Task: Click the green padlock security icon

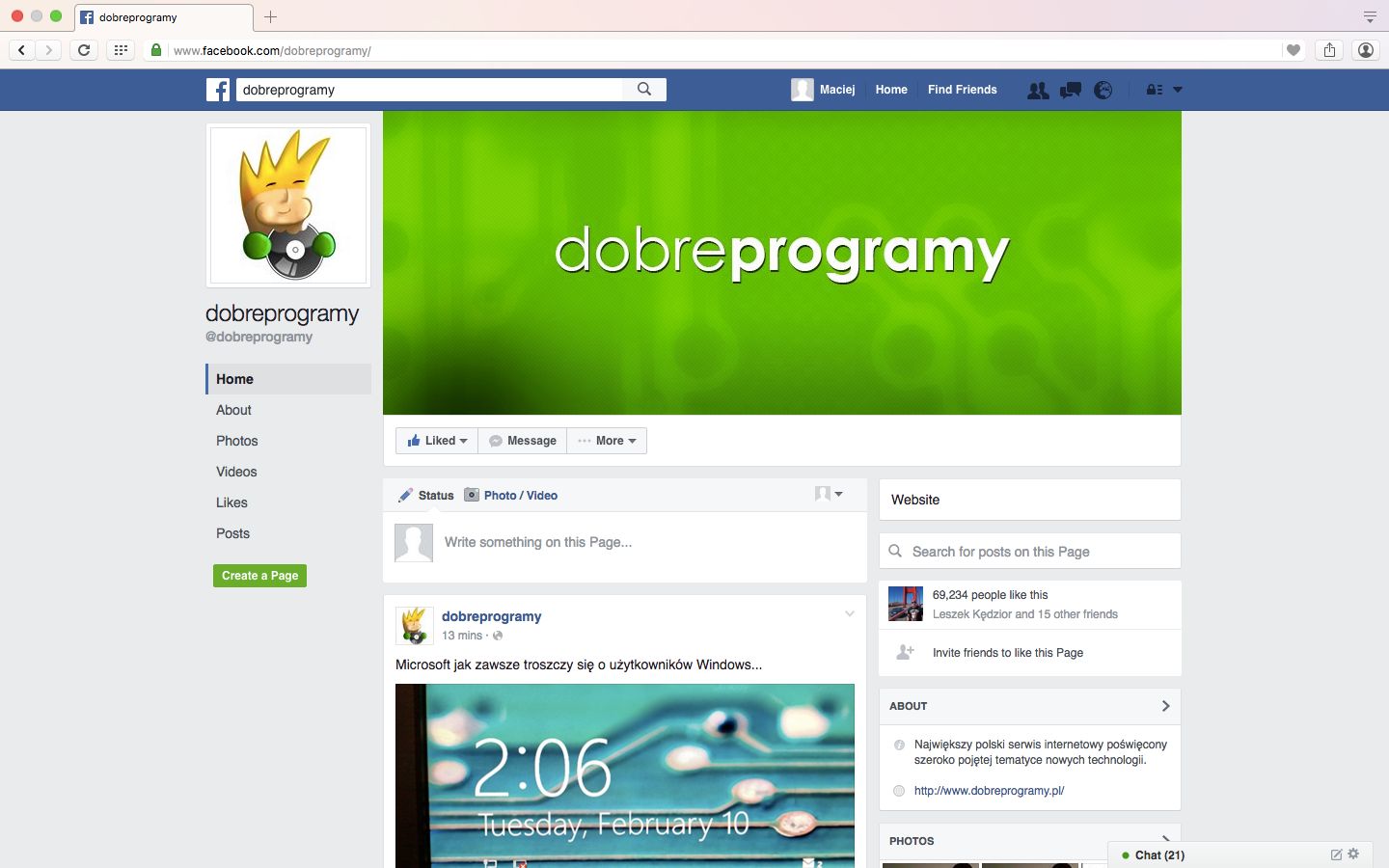Action: tap(155, 50)
